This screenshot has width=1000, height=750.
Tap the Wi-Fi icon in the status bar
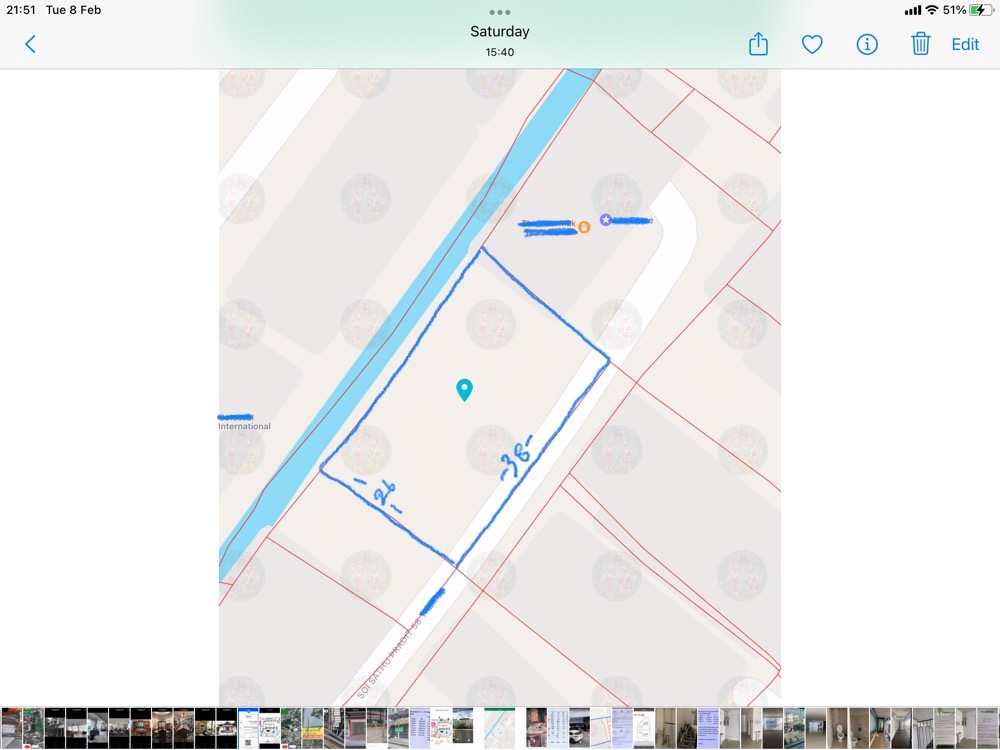click(932, 10)
